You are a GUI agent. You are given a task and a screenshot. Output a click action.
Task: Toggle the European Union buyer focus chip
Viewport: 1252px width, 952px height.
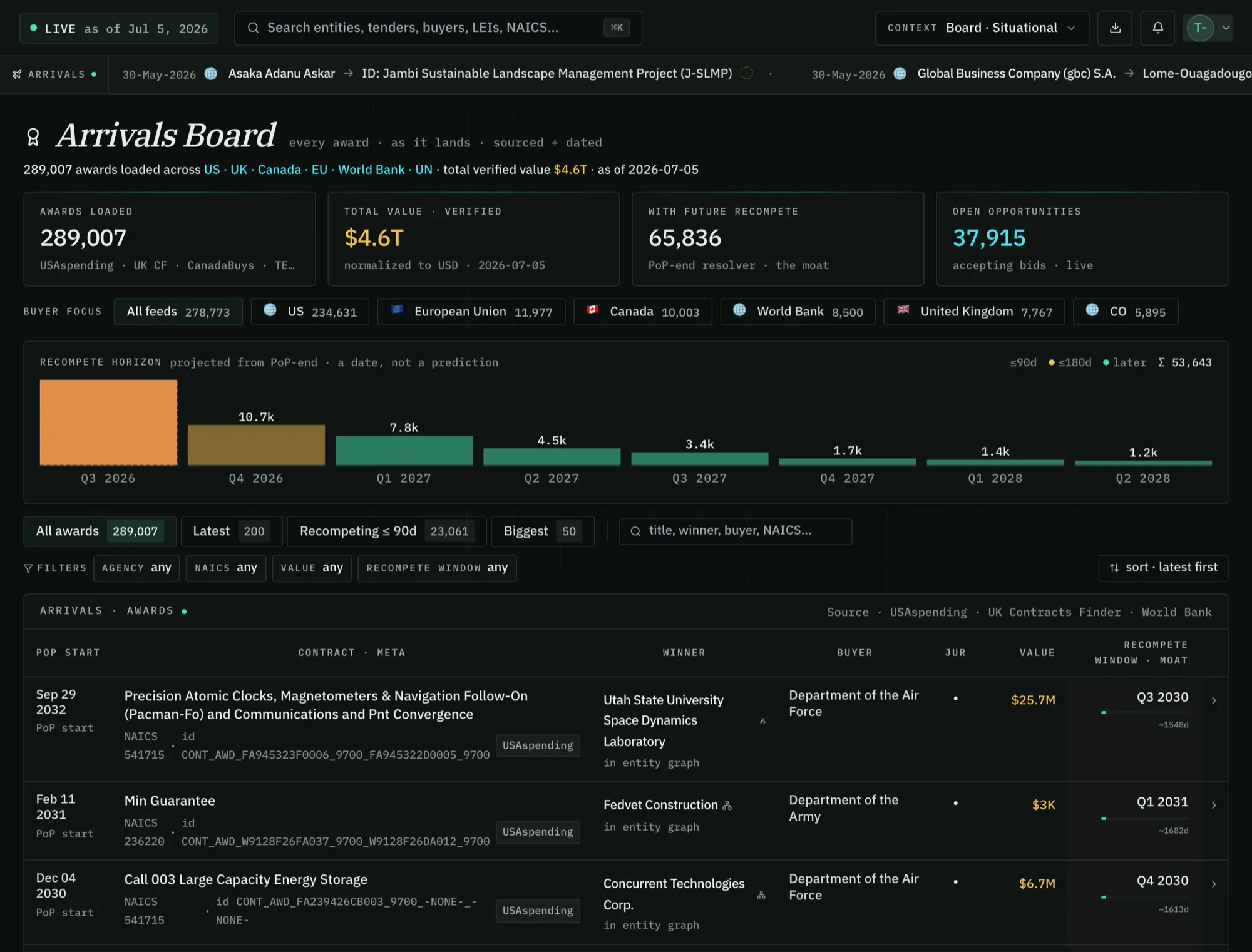coord(471,312)
